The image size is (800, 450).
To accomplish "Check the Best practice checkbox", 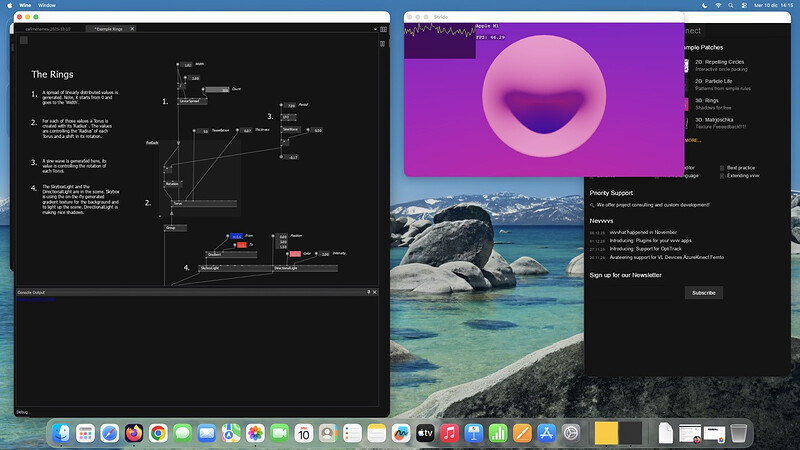I will [x=724, y=167].
